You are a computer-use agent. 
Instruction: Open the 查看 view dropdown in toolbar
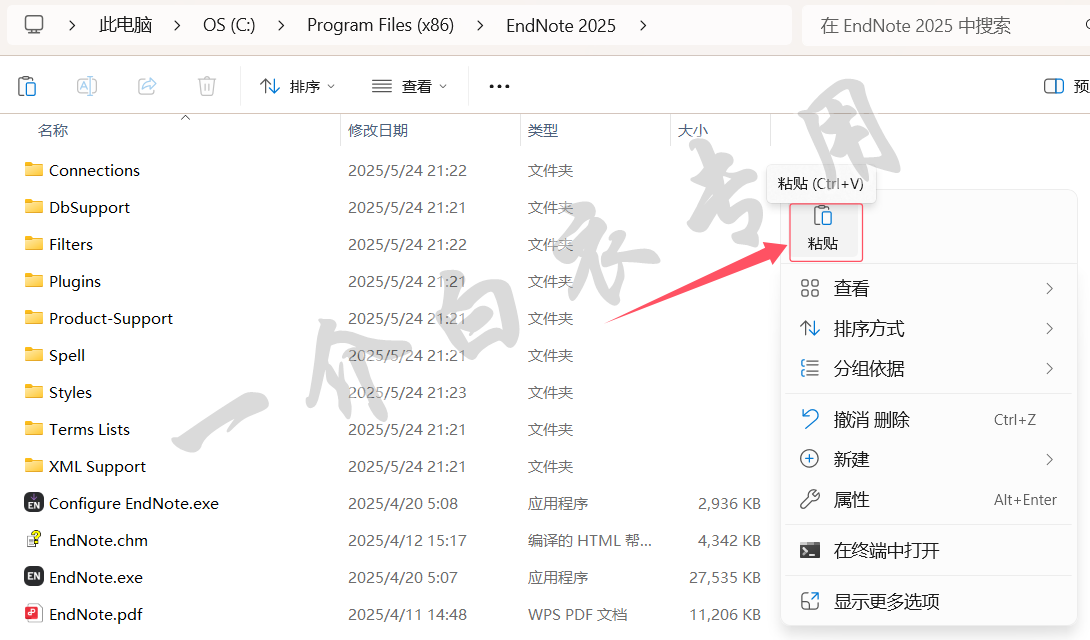tap(410, 86)
